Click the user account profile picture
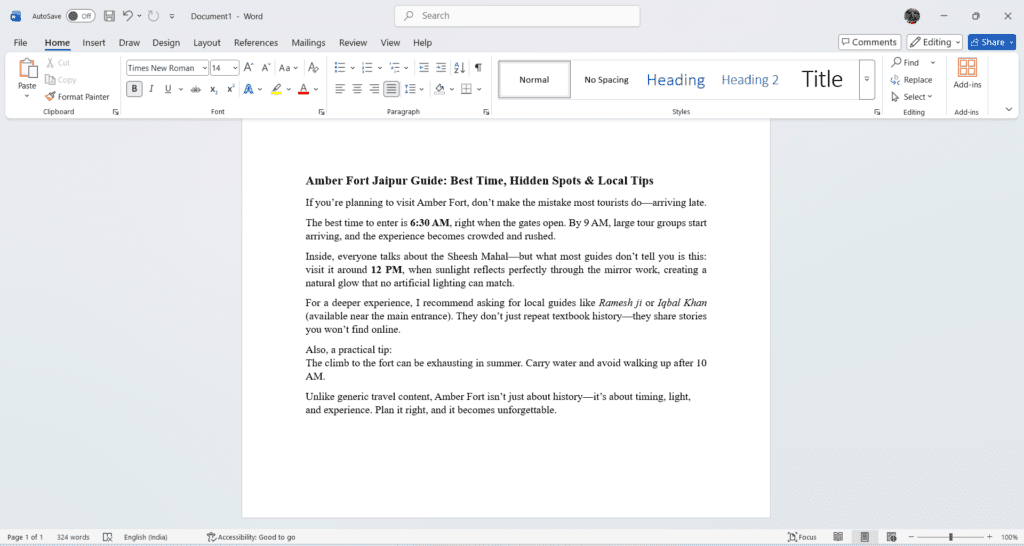This screenshot has height=546, width=1024. point(912,16)
